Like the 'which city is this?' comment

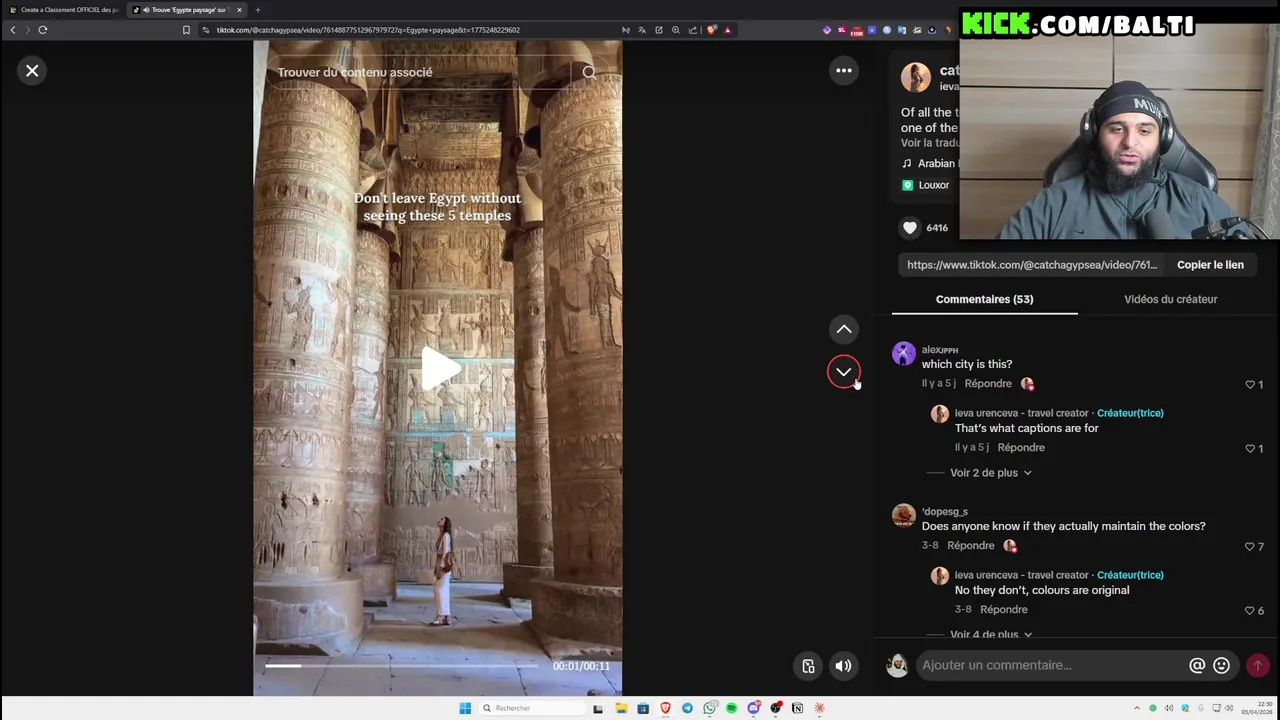(1250, 384)
